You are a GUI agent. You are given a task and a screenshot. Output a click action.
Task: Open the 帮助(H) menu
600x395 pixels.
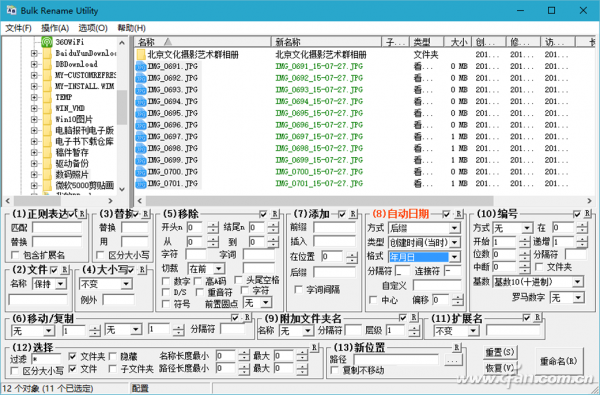coord(131,28)
